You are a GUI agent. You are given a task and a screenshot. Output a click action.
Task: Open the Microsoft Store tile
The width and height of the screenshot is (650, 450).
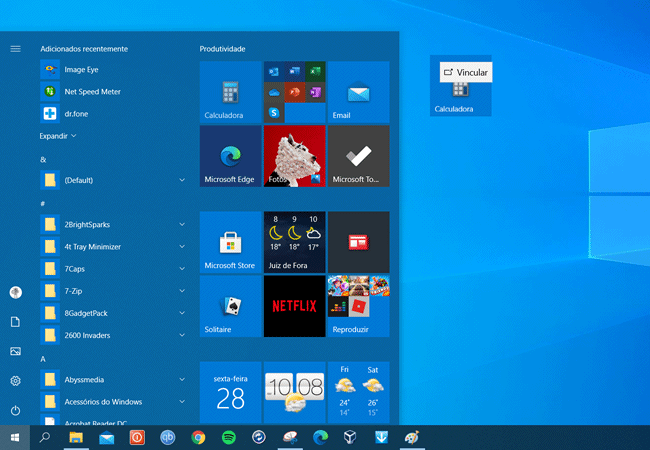[x=230, y=242]
